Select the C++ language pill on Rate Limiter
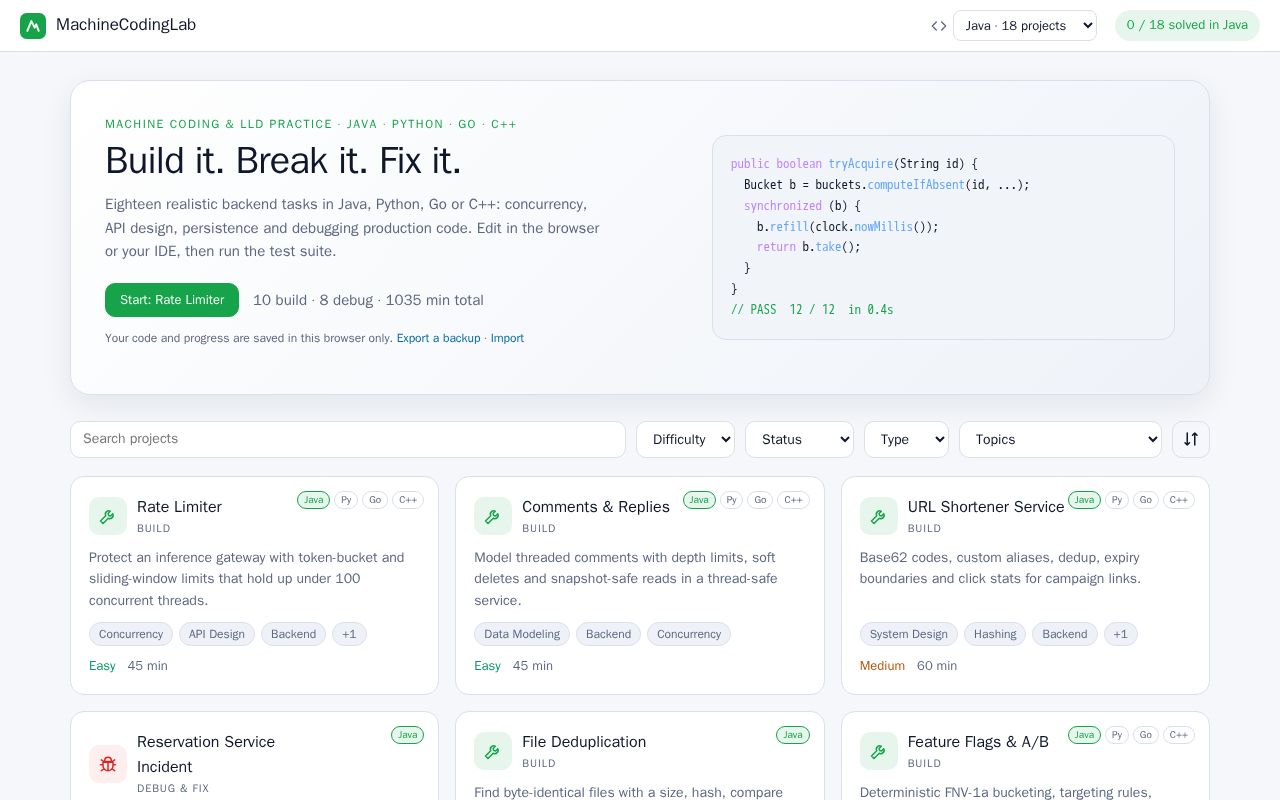 (x=408, y=500)
